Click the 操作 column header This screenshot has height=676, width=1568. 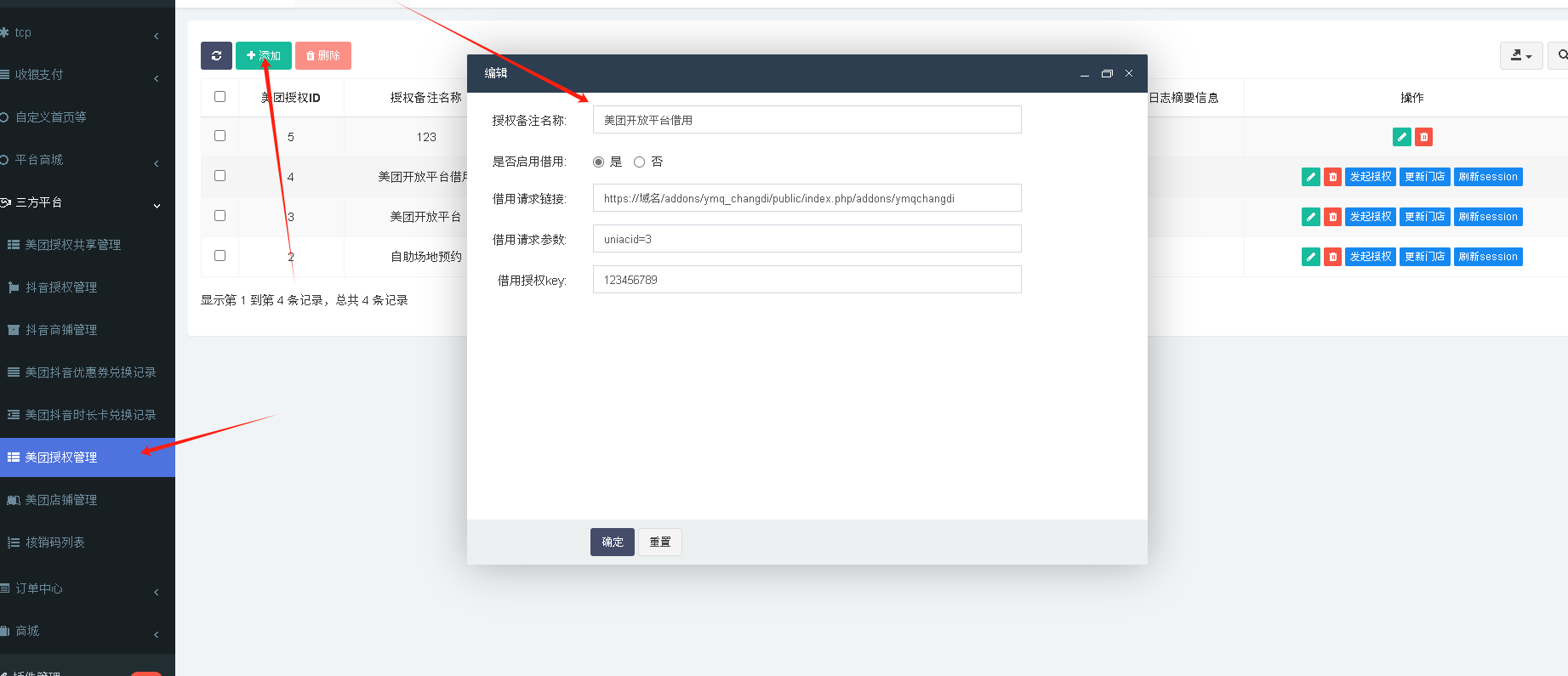pos(1412,98)
